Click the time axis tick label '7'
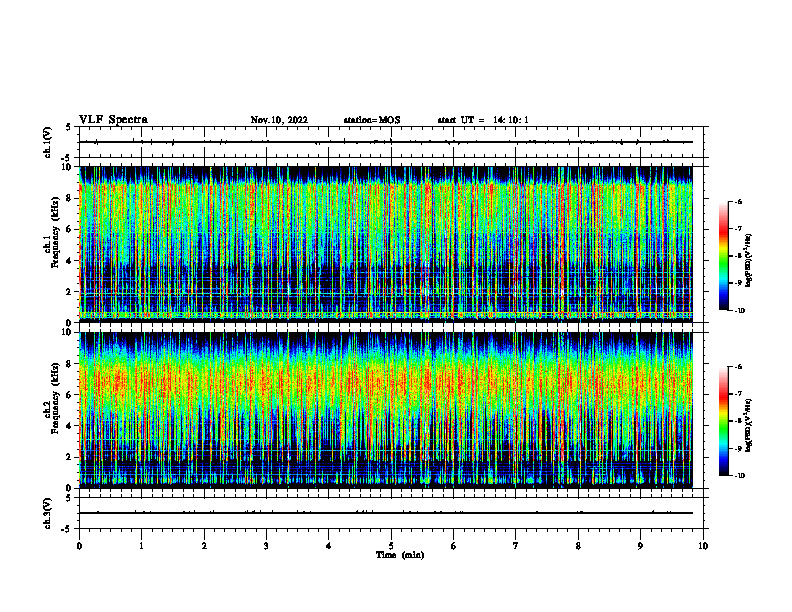 pyautogui.click(x=516, y=546)
